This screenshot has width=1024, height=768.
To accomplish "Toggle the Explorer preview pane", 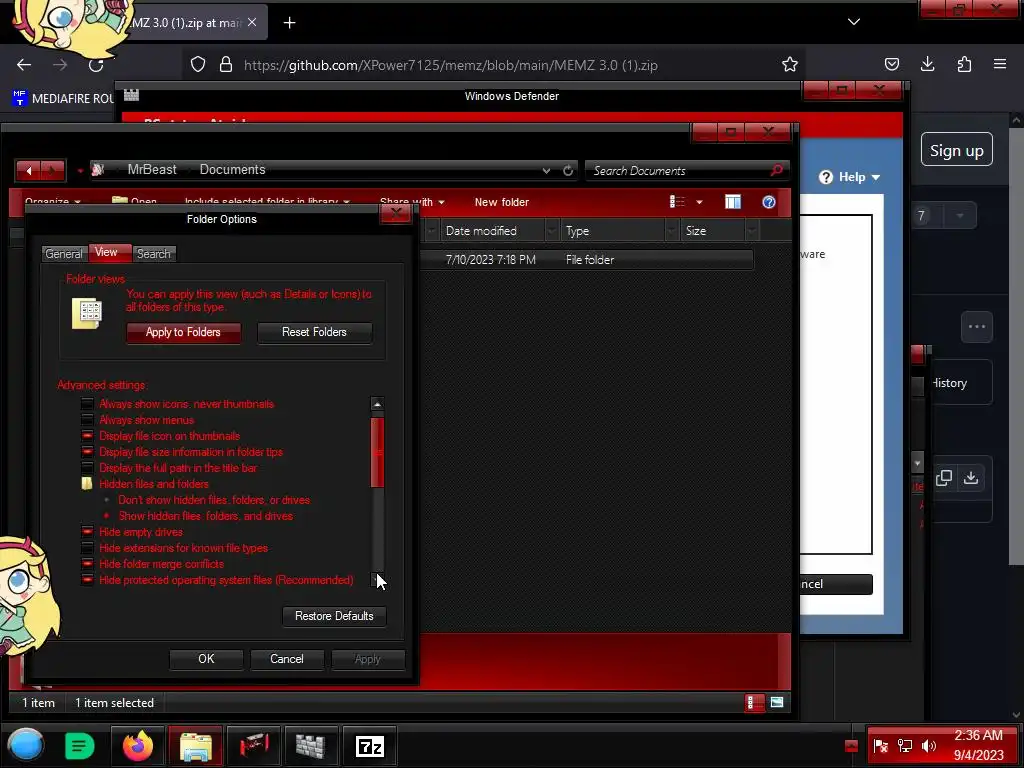I will (733, 202).
